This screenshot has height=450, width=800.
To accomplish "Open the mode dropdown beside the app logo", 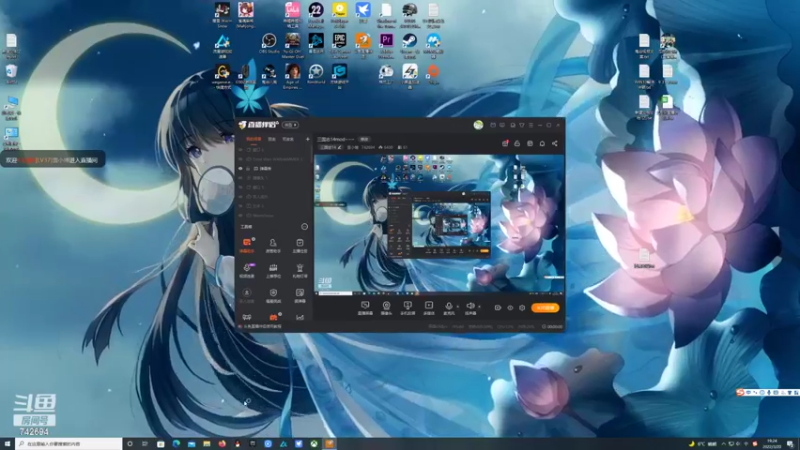I will pyautogui.click(x=290, y=125).
